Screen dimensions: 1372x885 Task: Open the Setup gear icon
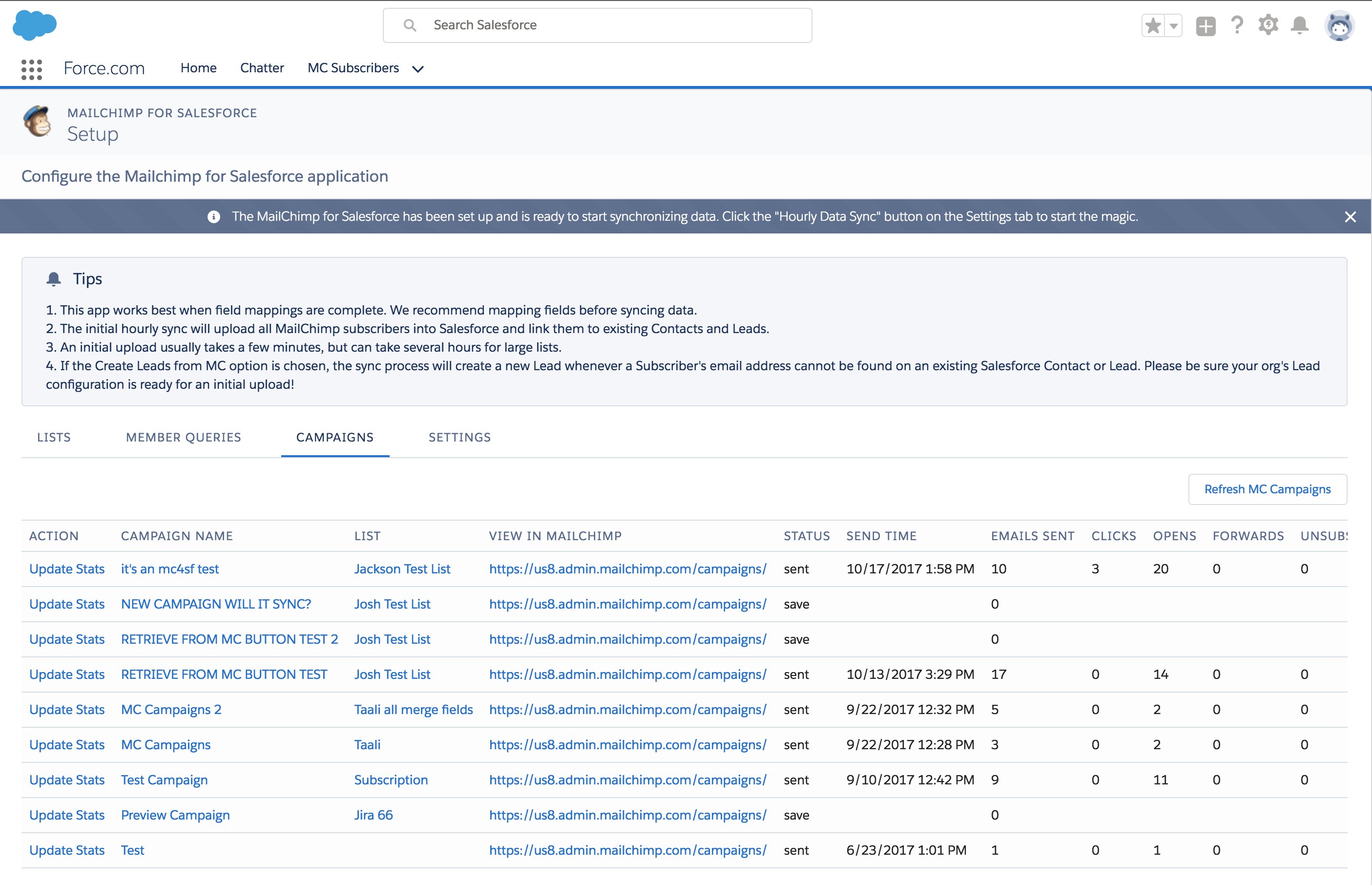1268,25
